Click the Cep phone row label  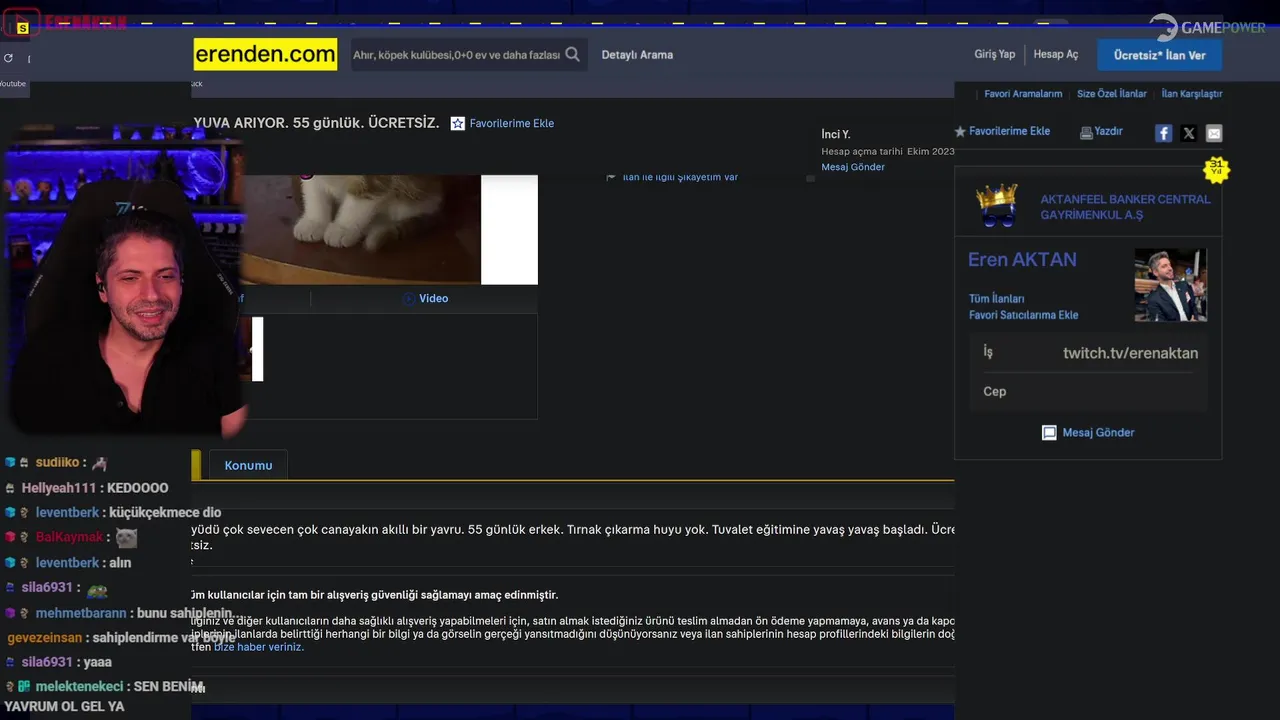tap(995, 391)
